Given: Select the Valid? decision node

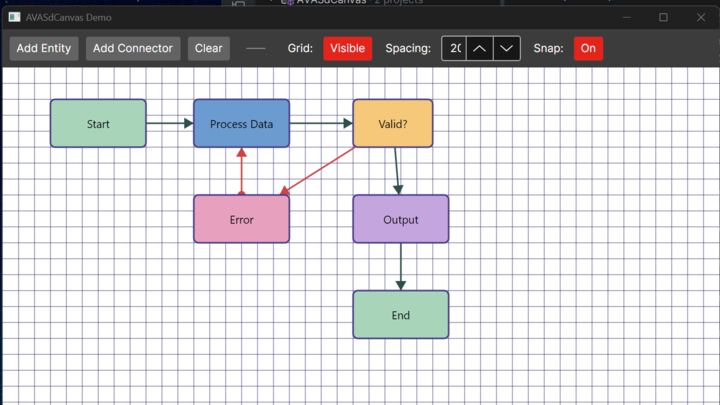Looking at the screenshot, I should 393,124.
